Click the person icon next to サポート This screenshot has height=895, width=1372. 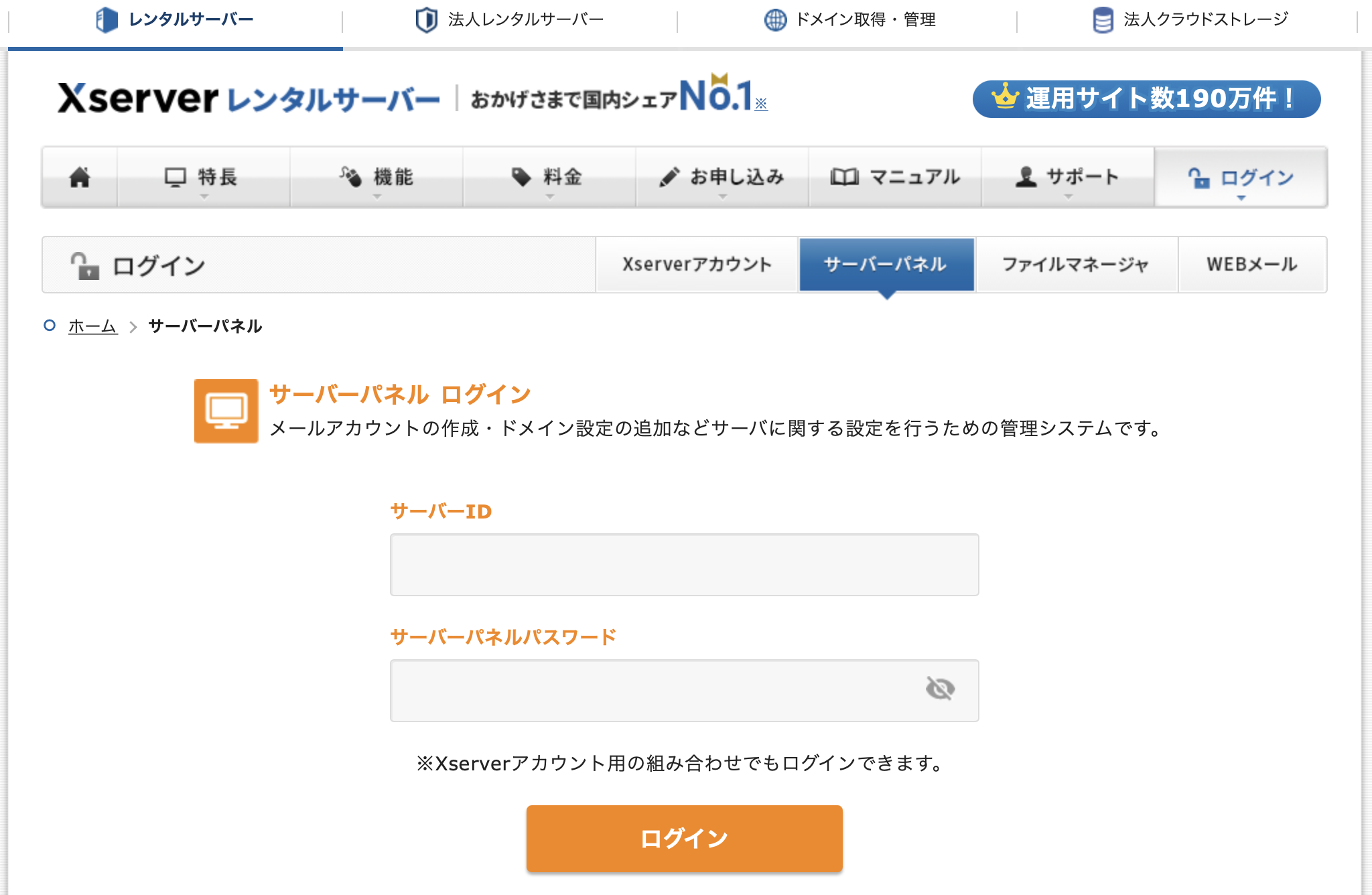click(x=1026, y=177)
